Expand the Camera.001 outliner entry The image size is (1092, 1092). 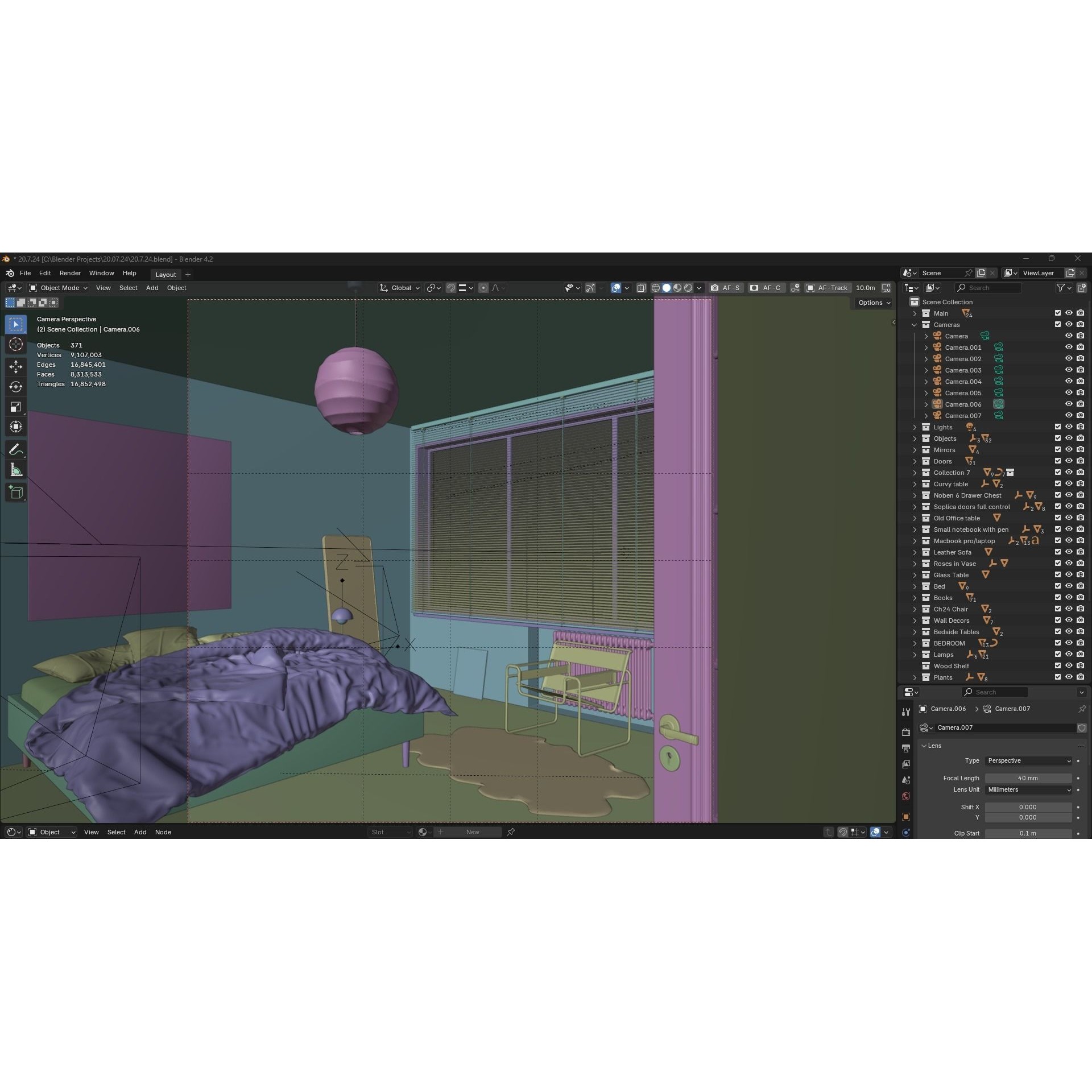926,347
